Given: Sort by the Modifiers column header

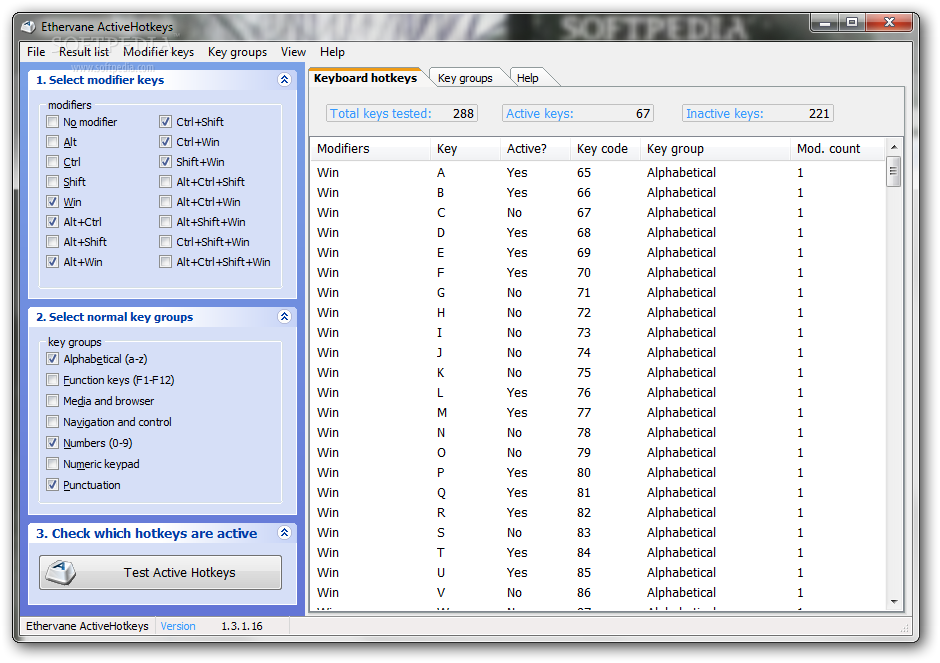Looking at the screenshot, I should point(370,149).
